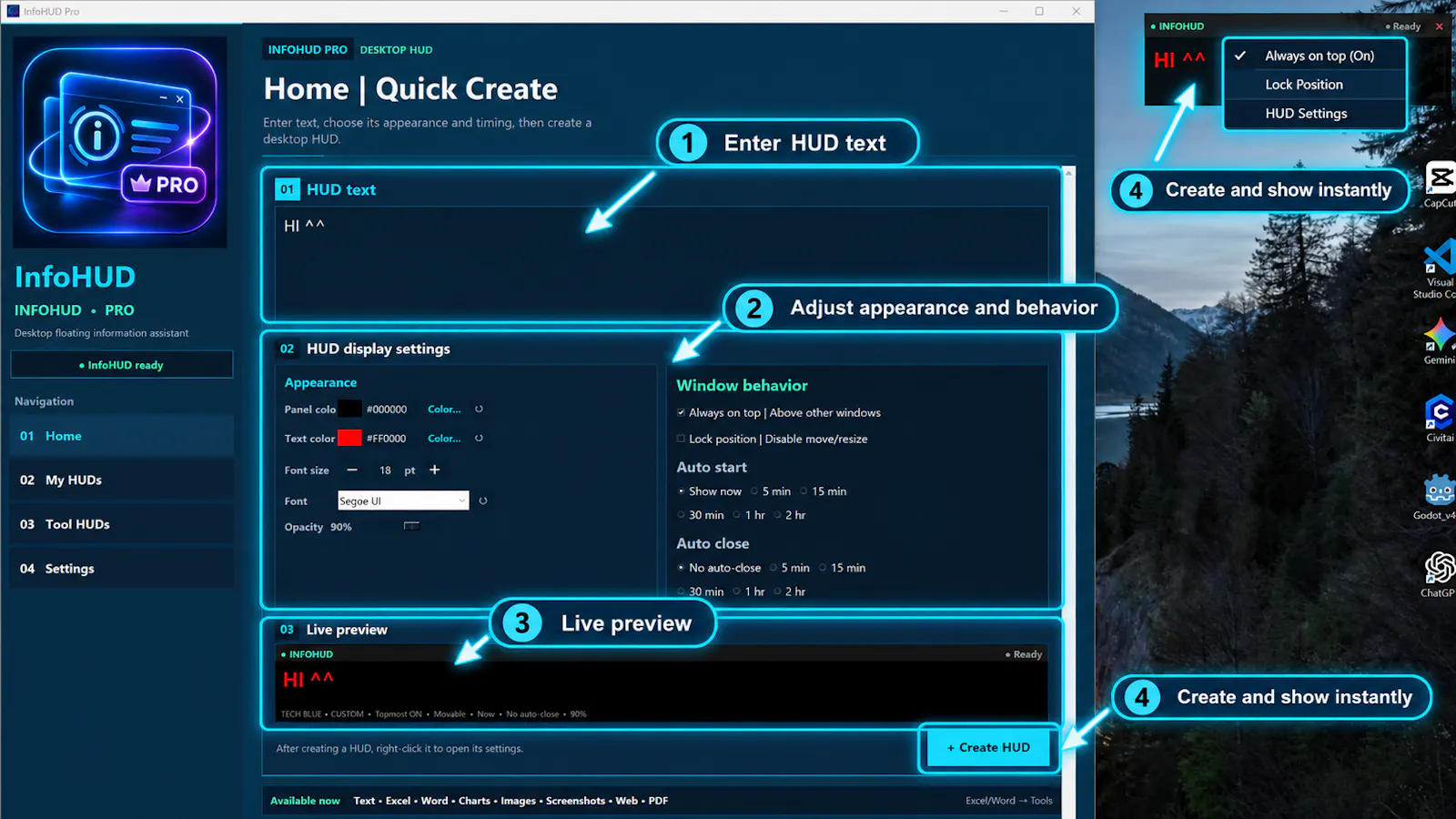
Task: Increase font size with plus button
Action: pos(435,470)
